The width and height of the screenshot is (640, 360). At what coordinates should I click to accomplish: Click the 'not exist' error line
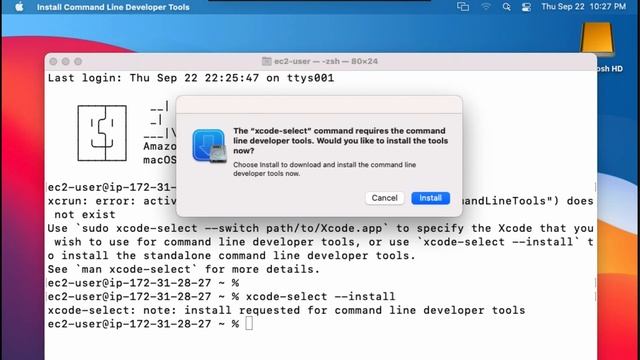85,215
